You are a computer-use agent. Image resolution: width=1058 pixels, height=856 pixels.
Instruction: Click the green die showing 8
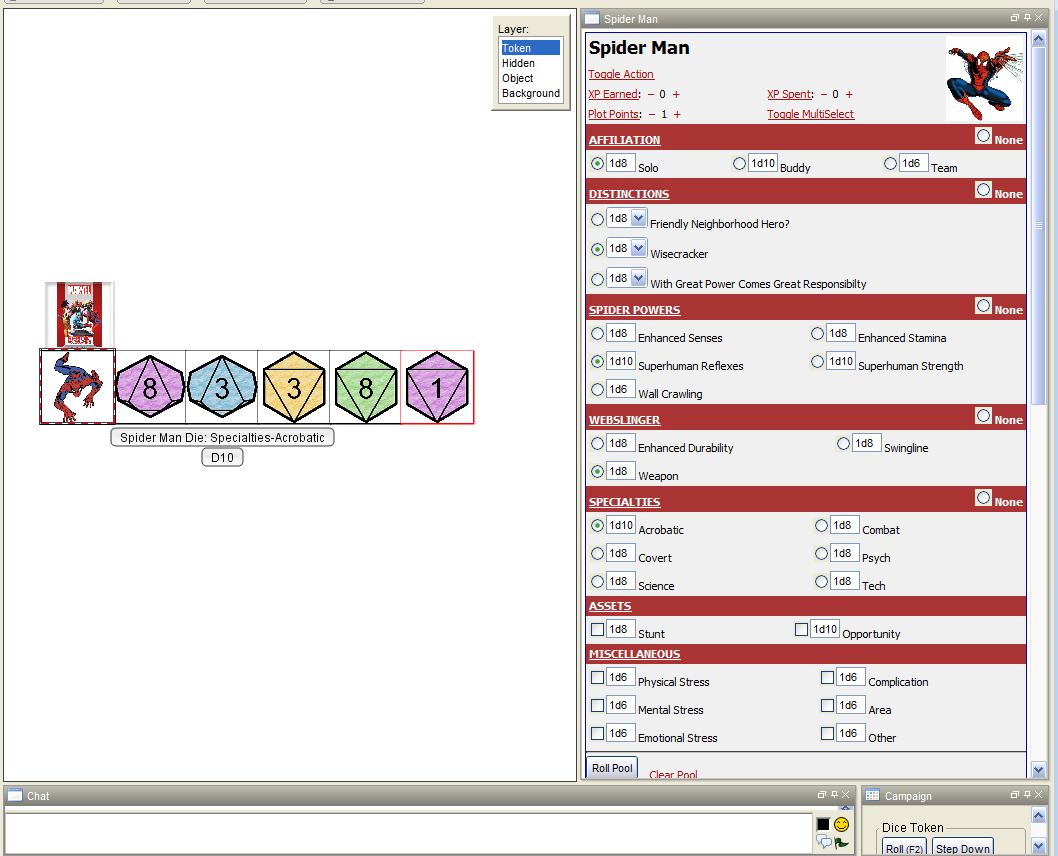pyautogui.click(x=365, y=387)
